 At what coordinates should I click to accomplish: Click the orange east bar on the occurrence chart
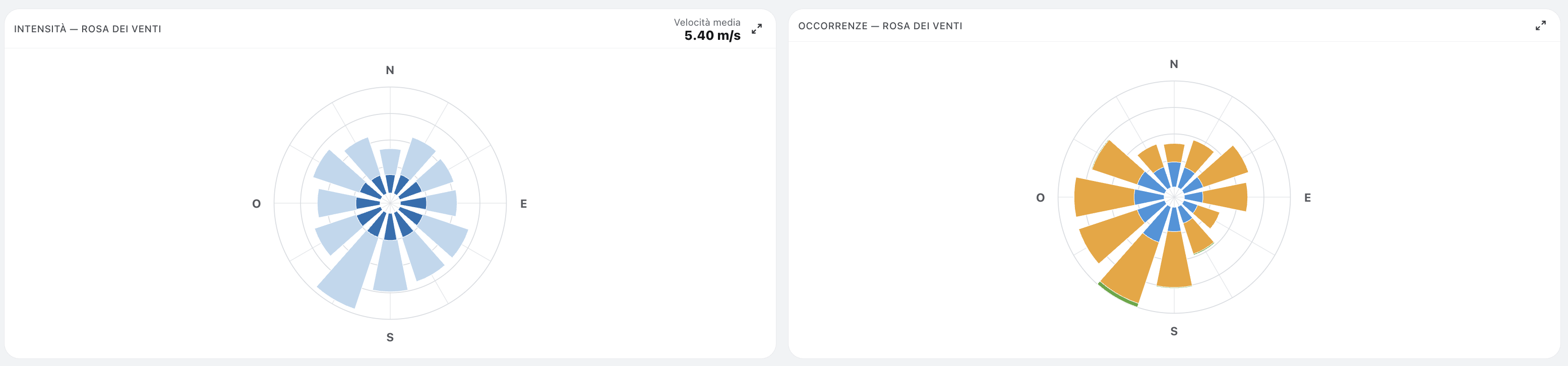pyautogui.click(x=1225, y=197)
